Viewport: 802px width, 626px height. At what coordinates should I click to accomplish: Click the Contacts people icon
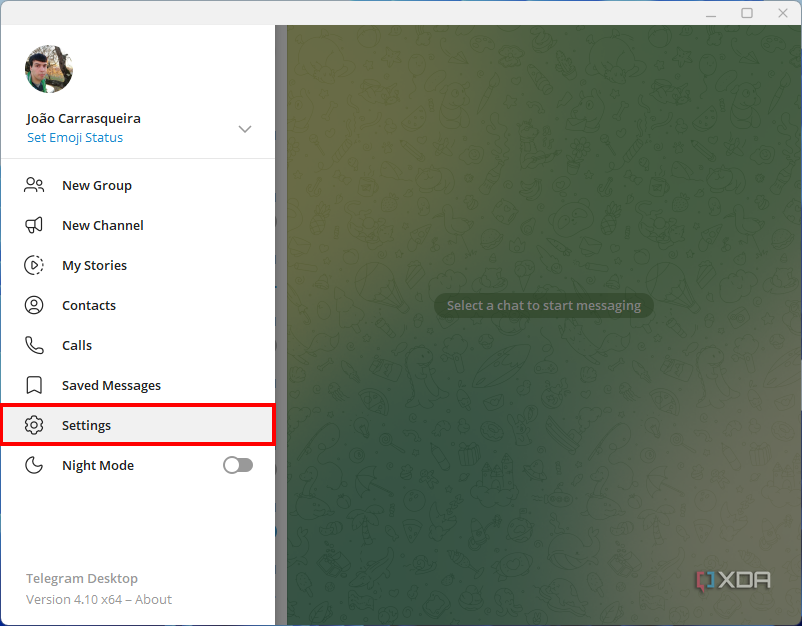(33, 305)
